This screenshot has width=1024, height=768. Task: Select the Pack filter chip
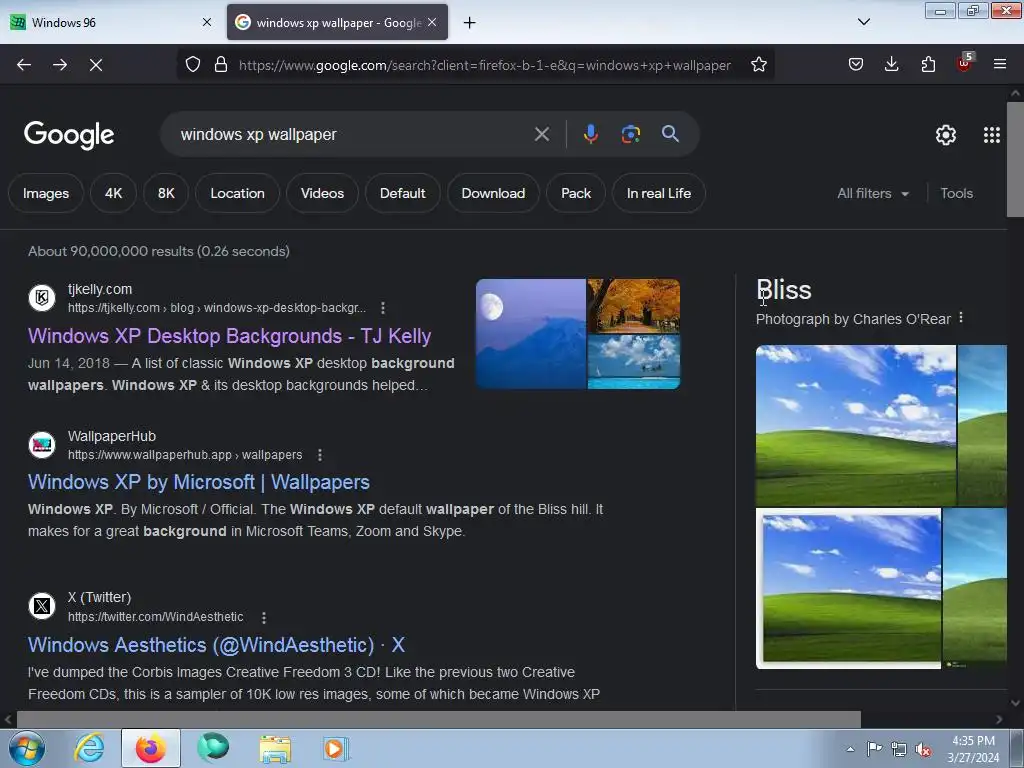(x=576, y=193)
